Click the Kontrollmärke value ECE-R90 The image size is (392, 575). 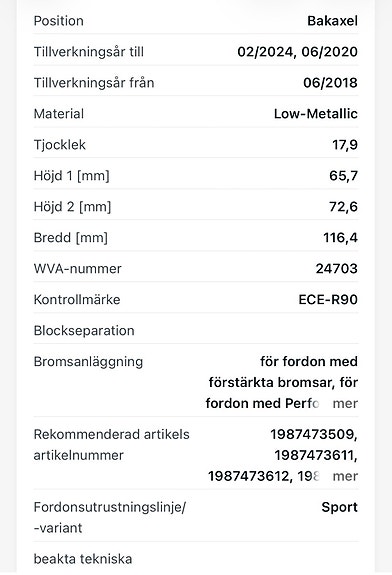(x=328, y=300)
